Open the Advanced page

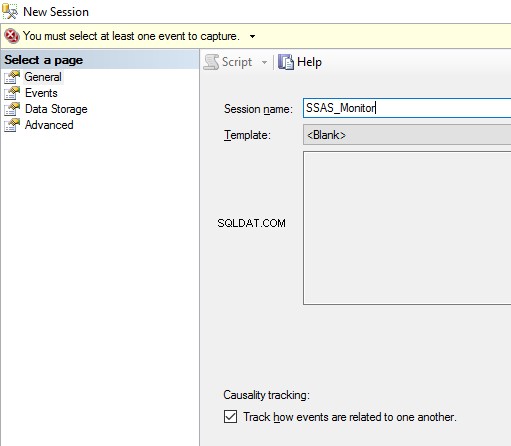click(x=49, y=125)
